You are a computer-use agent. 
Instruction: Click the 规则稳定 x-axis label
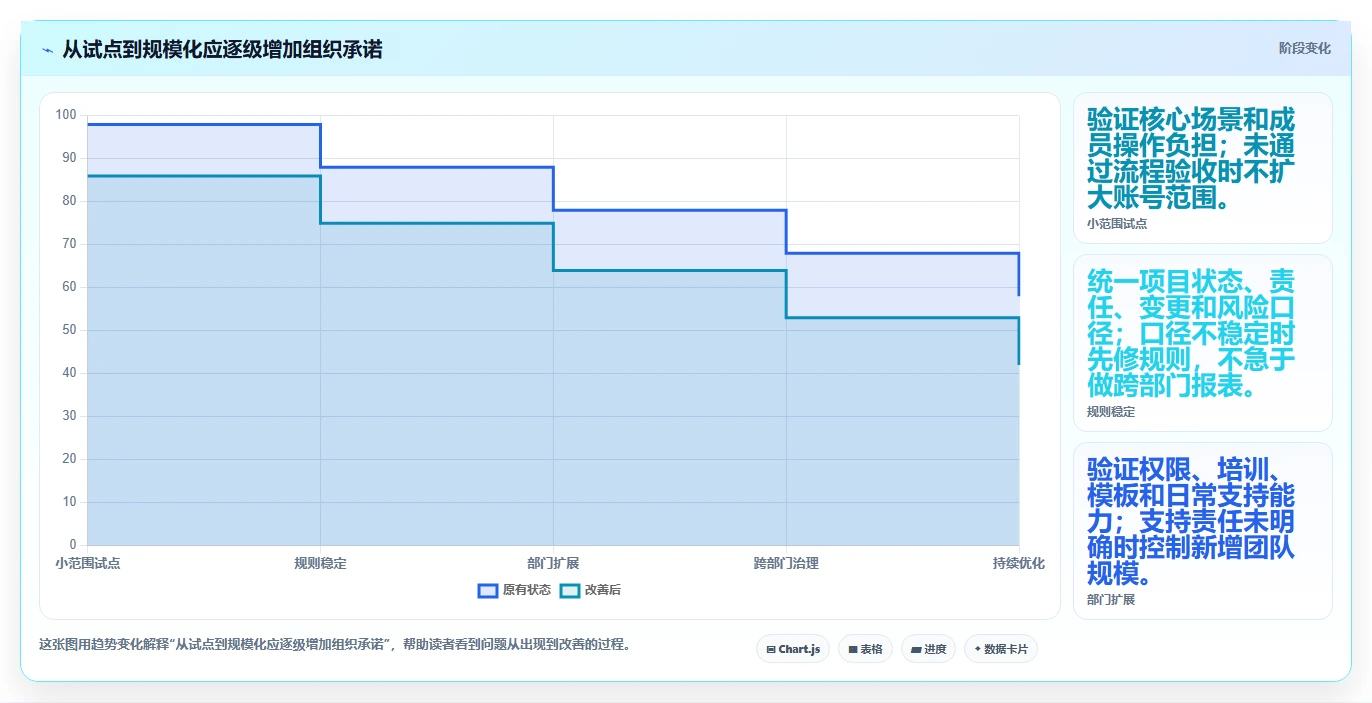(320, 563)
